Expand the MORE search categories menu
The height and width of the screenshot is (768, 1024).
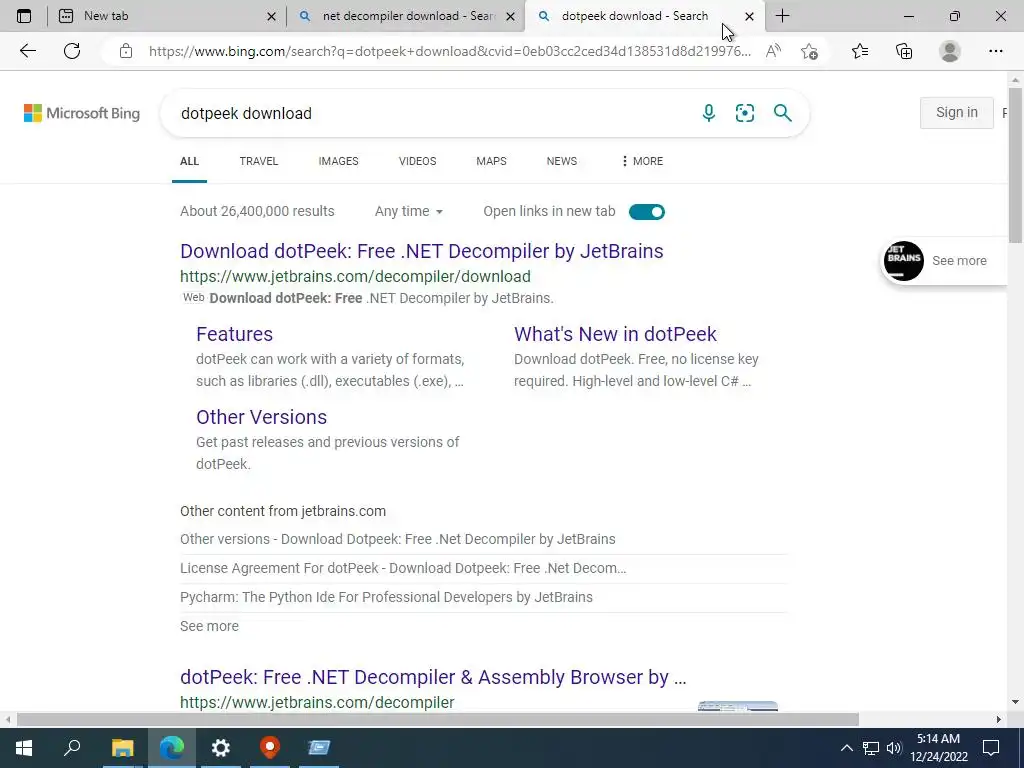pyautogui.click(x=642, y=161)
